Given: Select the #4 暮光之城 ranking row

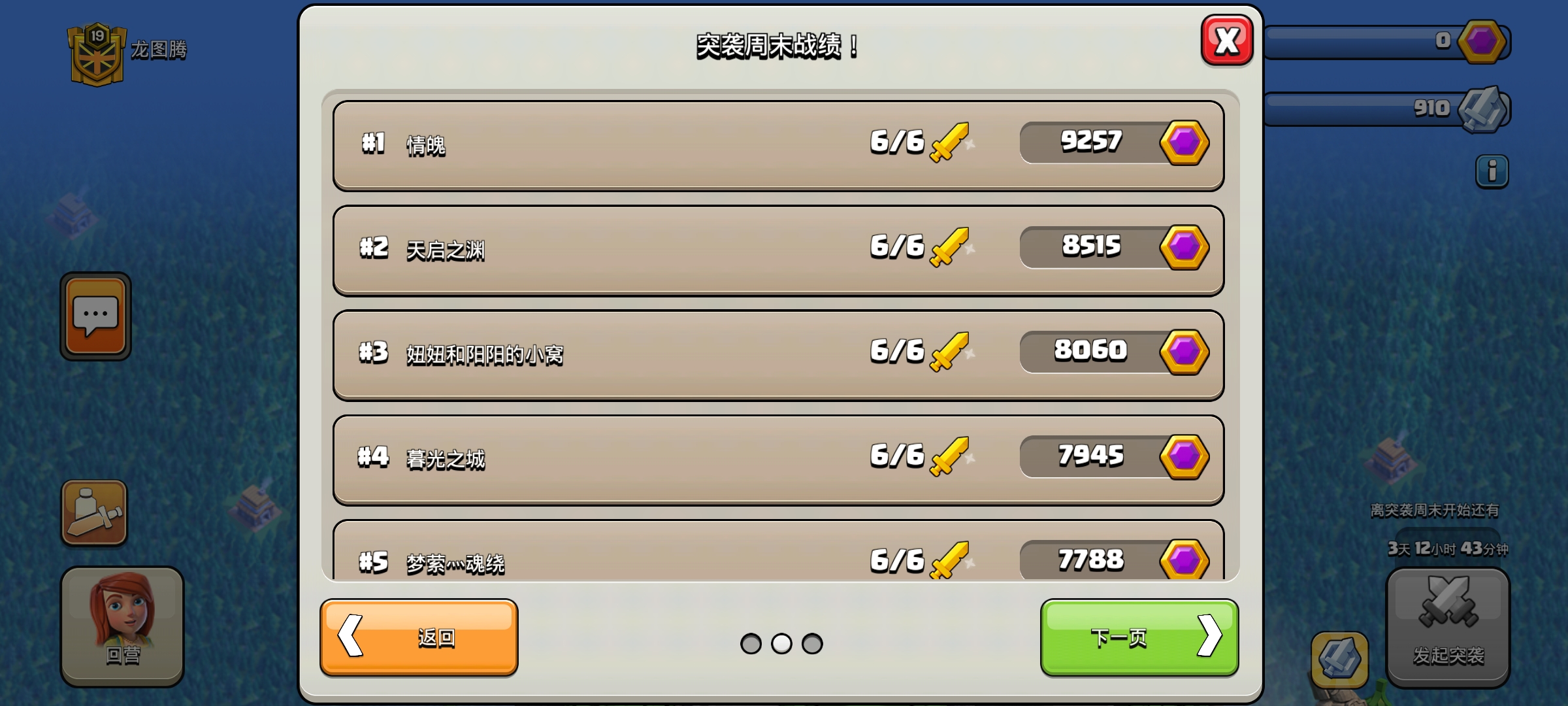Looking at the screenshot, I should [x=778, y=460].
